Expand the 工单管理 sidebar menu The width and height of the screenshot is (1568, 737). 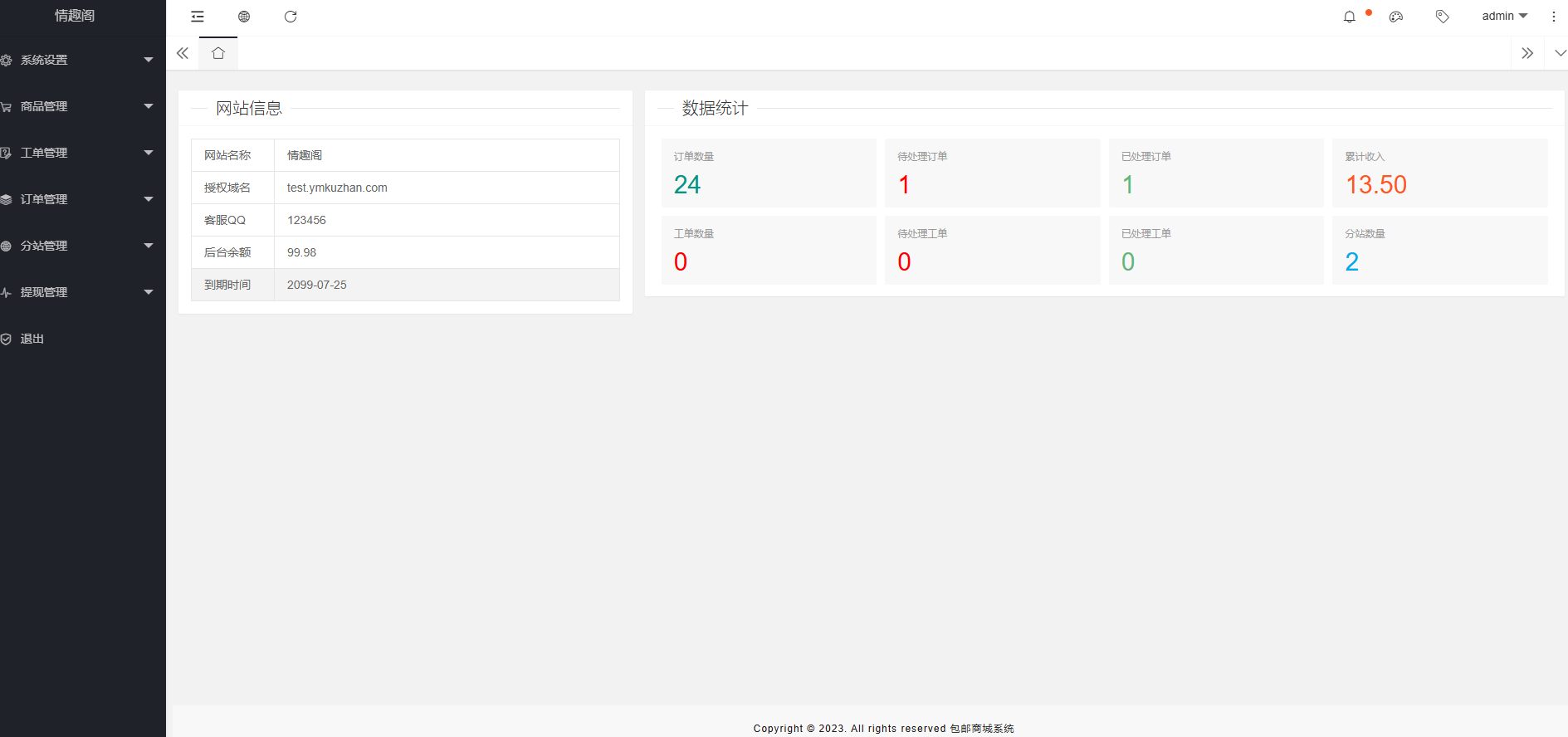pos(79,153)
